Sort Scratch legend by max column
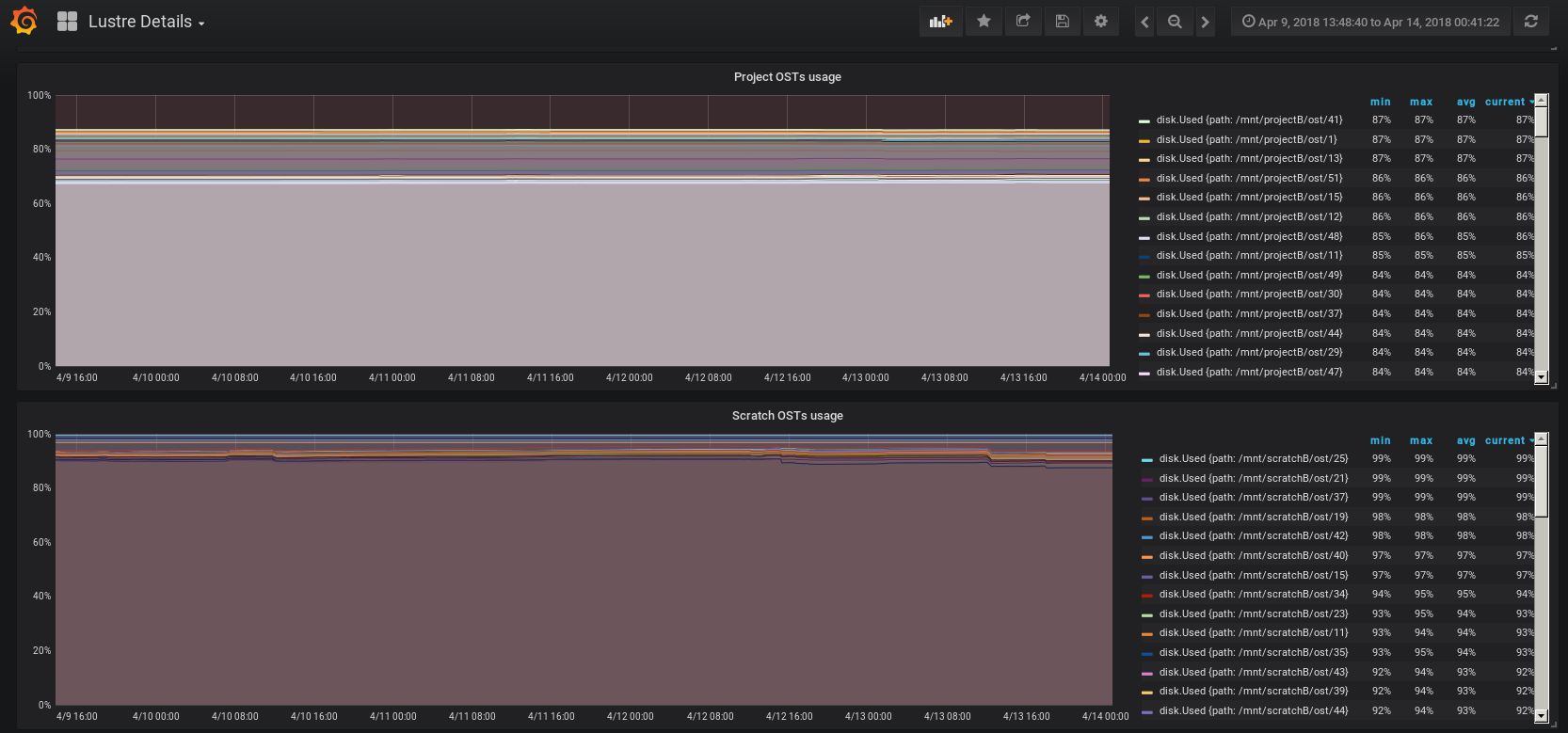This screenshot has width=1568, height=733. tap(1421, 440)
